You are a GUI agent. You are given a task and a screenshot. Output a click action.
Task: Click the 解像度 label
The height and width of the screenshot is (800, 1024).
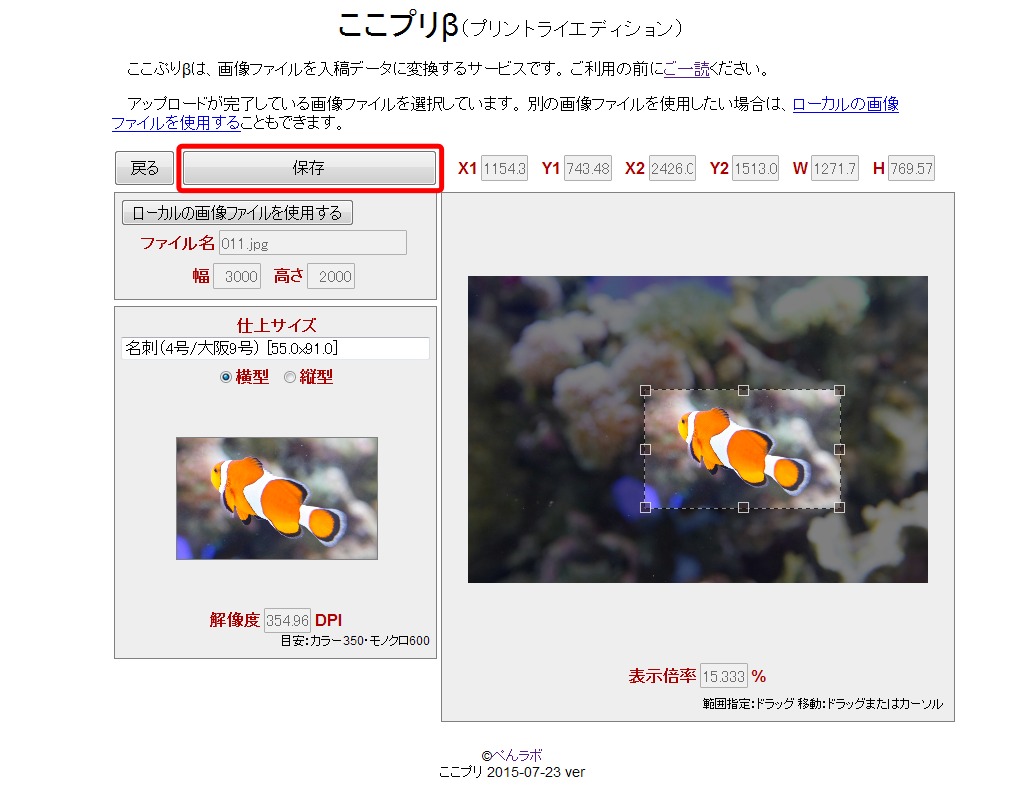click(x=235, y=620)
